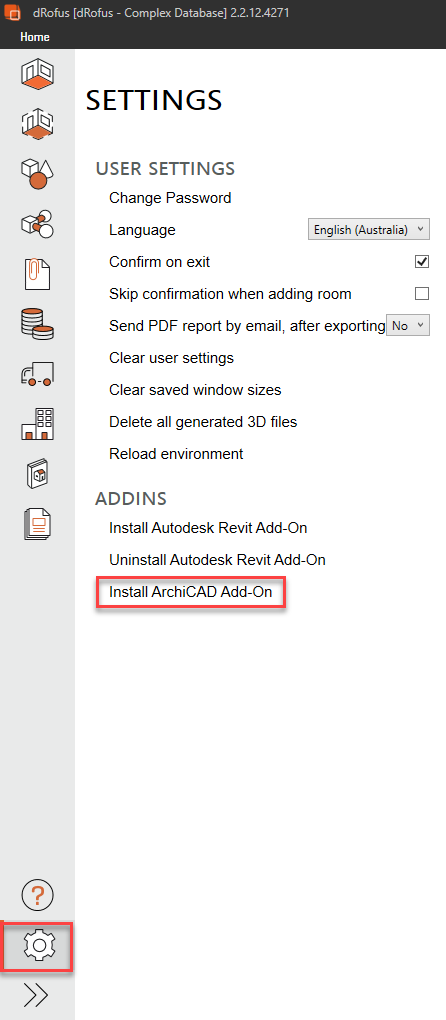The image size is (446, 1020).
Task: Enable Skip confirmation when adding room
Action: 422,293
